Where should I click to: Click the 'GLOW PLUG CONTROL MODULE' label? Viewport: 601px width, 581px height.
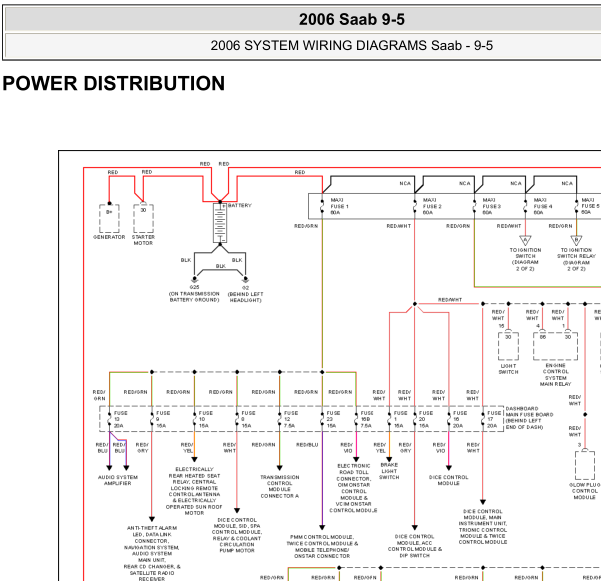coord(585,491)
